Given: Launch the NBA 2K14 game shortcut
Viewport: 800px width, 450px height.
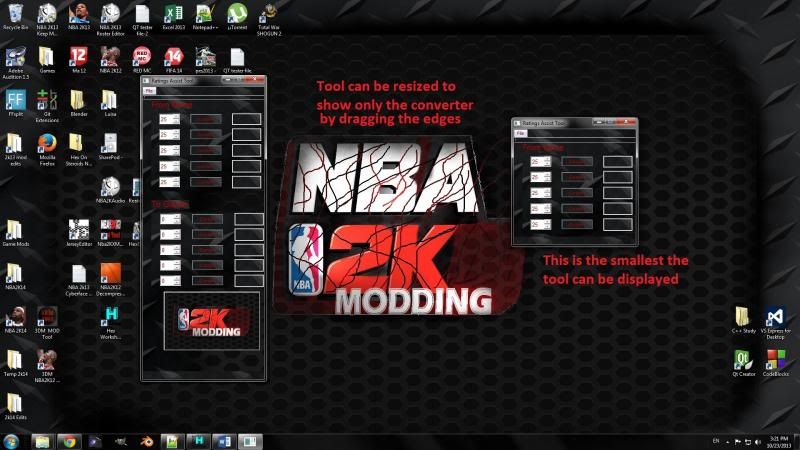Looking at the screenshot, I should pos(15,320).
